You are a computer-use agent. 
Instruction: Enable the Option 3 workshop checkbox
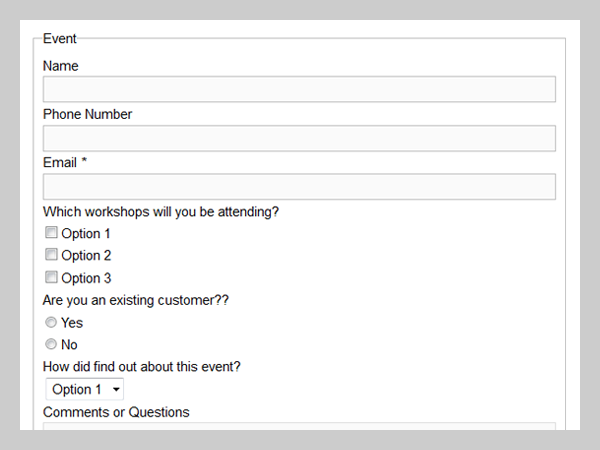click(51, 277)
